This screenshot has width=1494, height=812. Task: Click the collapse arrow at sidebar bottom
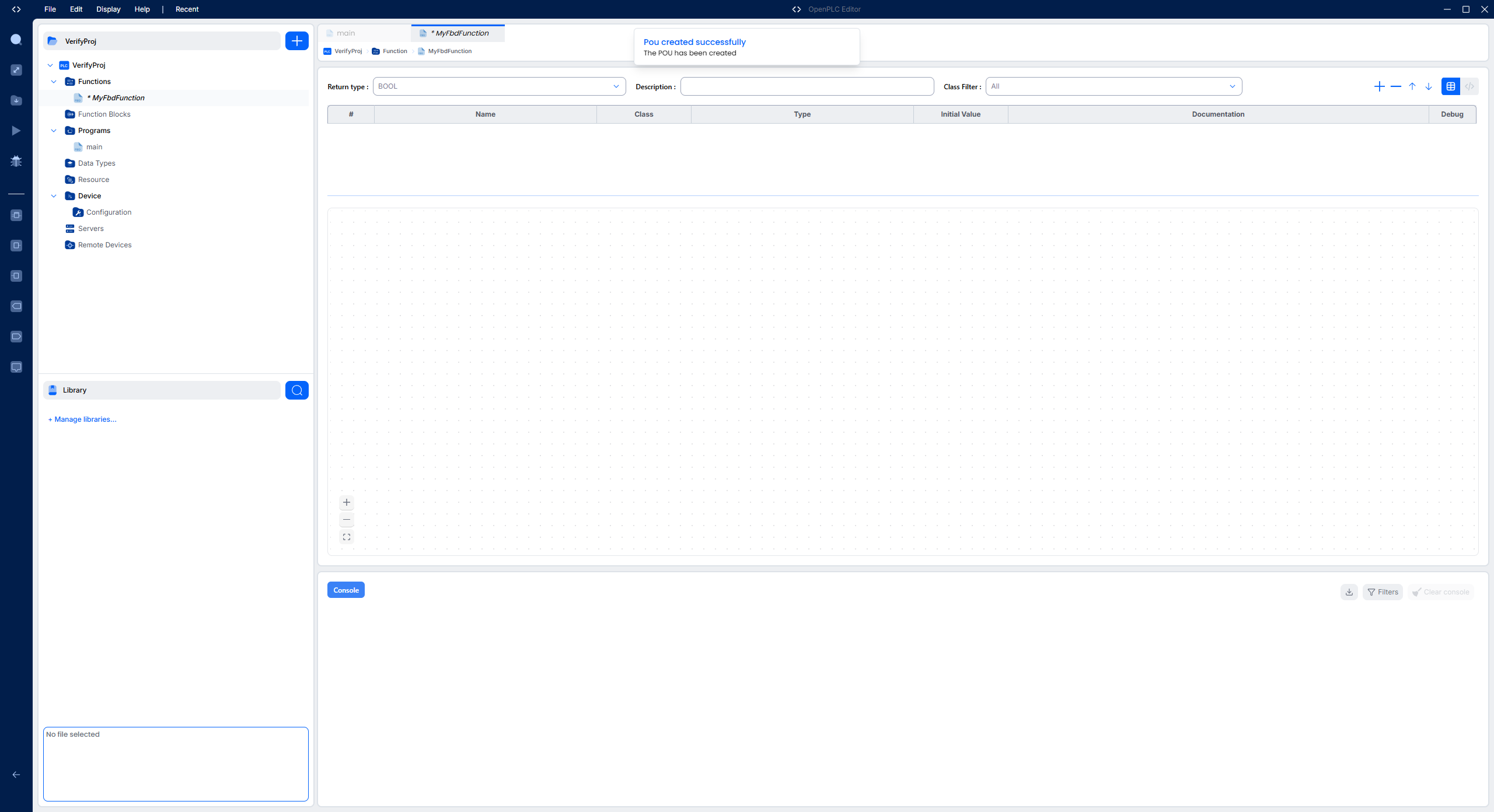pos(16,775)
